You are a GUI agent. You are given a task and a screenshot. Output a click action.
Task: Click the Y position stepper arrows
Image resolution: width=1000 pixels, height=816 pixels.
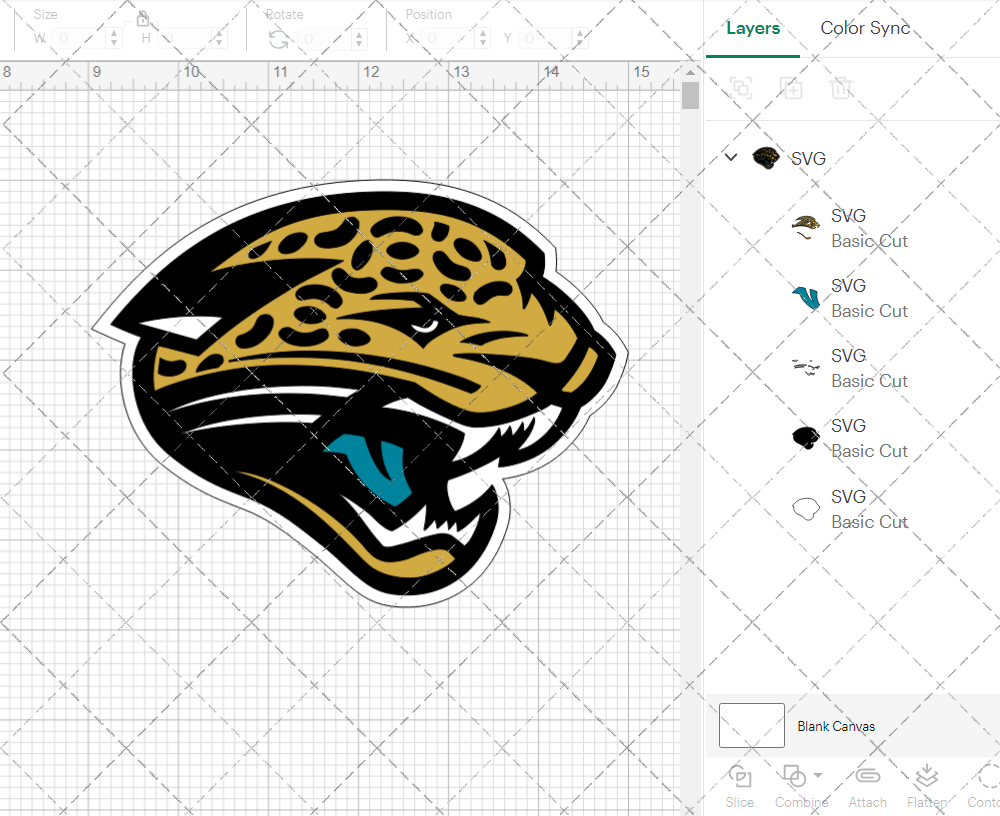click(x=580, y=38)
